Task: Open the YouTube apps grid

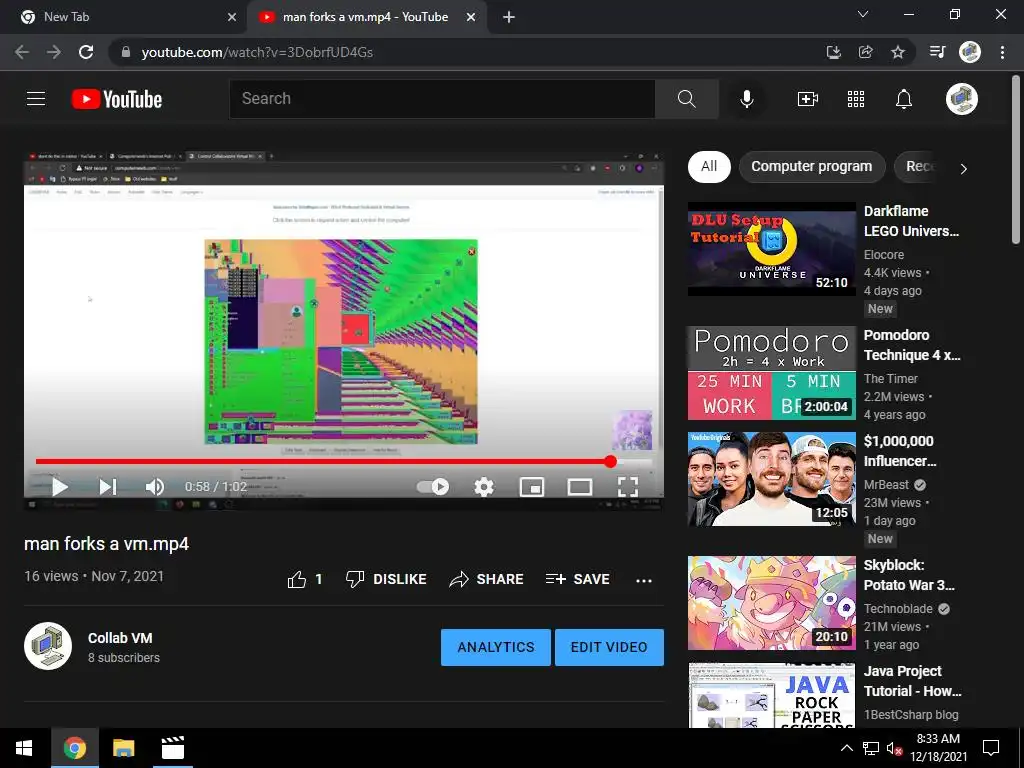Action: click(x=856, y=99)
